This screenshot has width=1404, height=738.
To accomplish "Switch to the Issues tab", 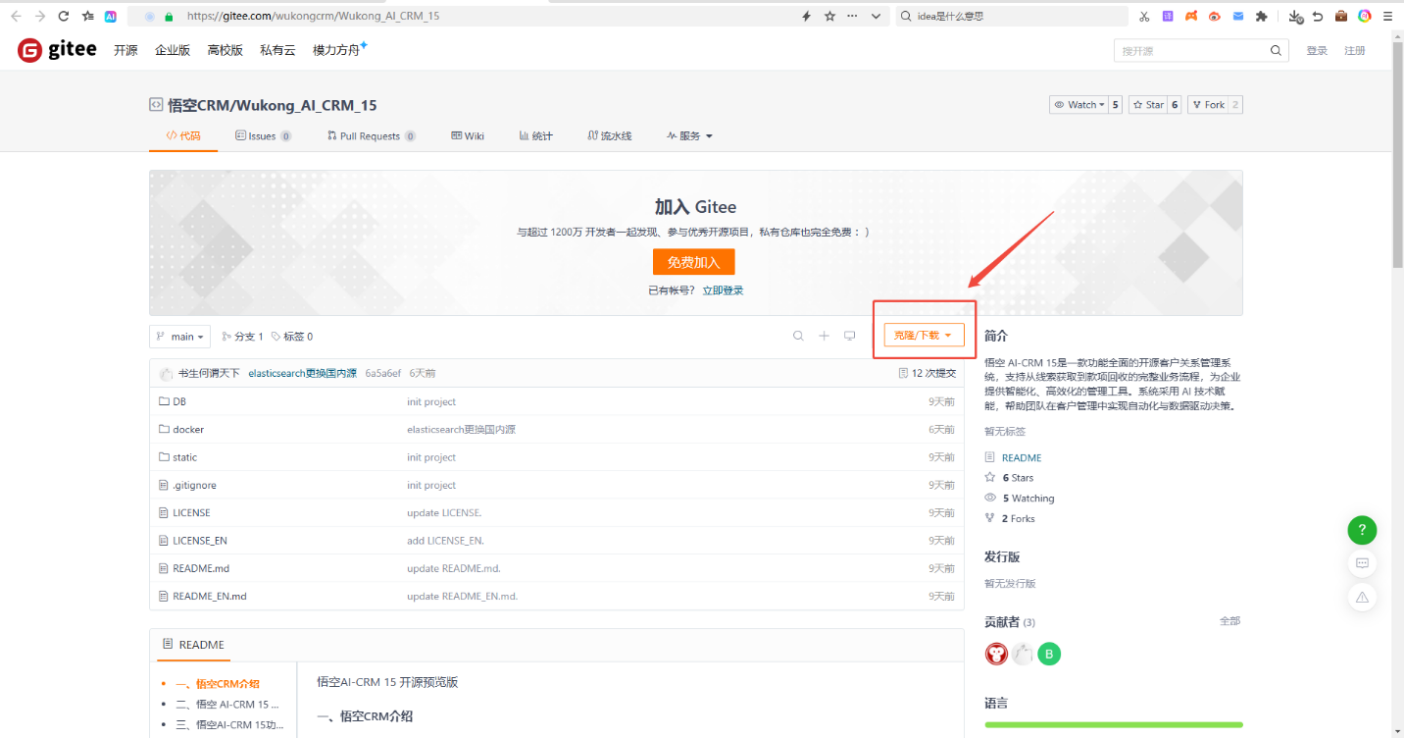I will 262,136.
